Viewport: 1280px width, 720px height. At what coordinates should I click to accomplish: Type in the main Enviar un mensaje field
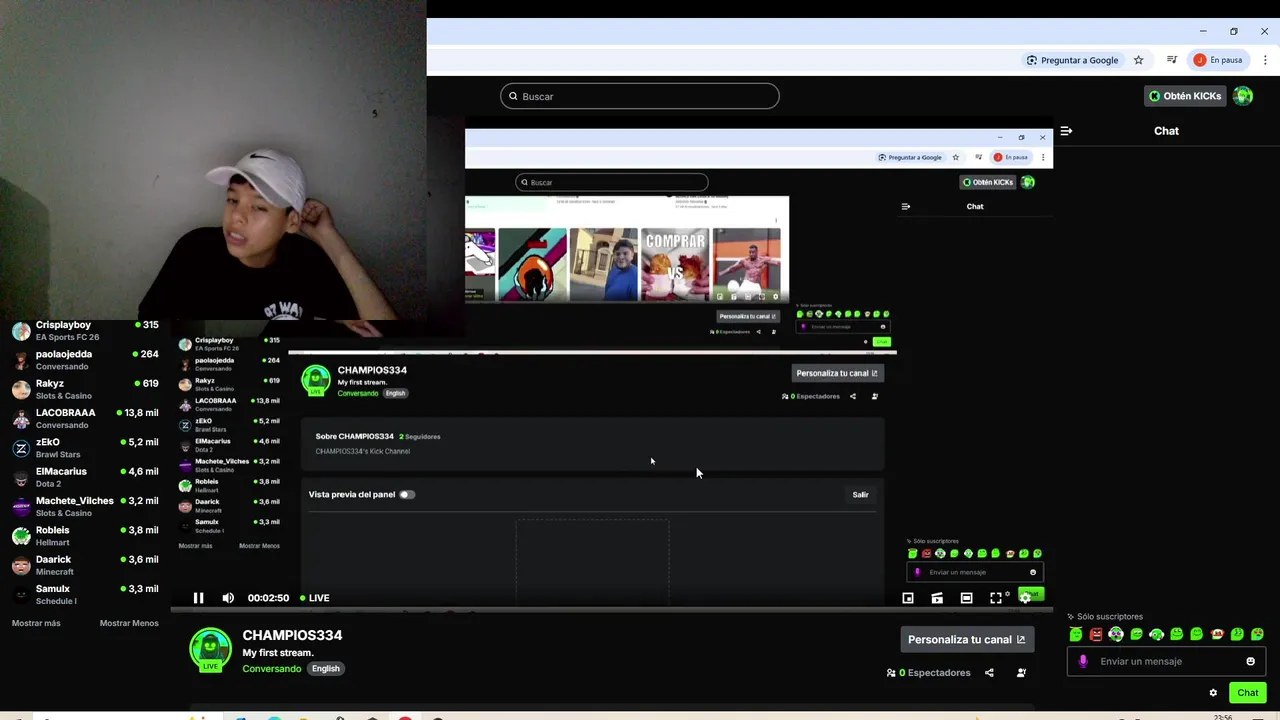click(1166, 661)
